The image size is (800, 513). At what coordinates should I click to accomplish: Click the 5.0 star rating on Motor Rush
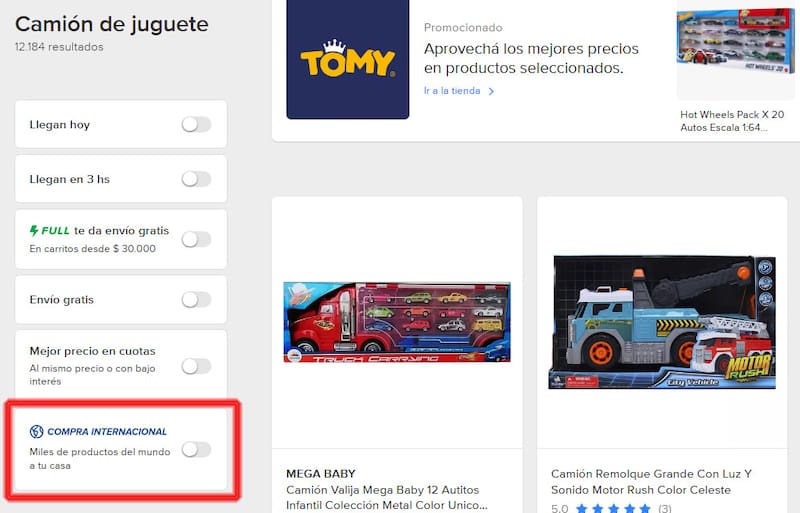[x=611, y=508]
